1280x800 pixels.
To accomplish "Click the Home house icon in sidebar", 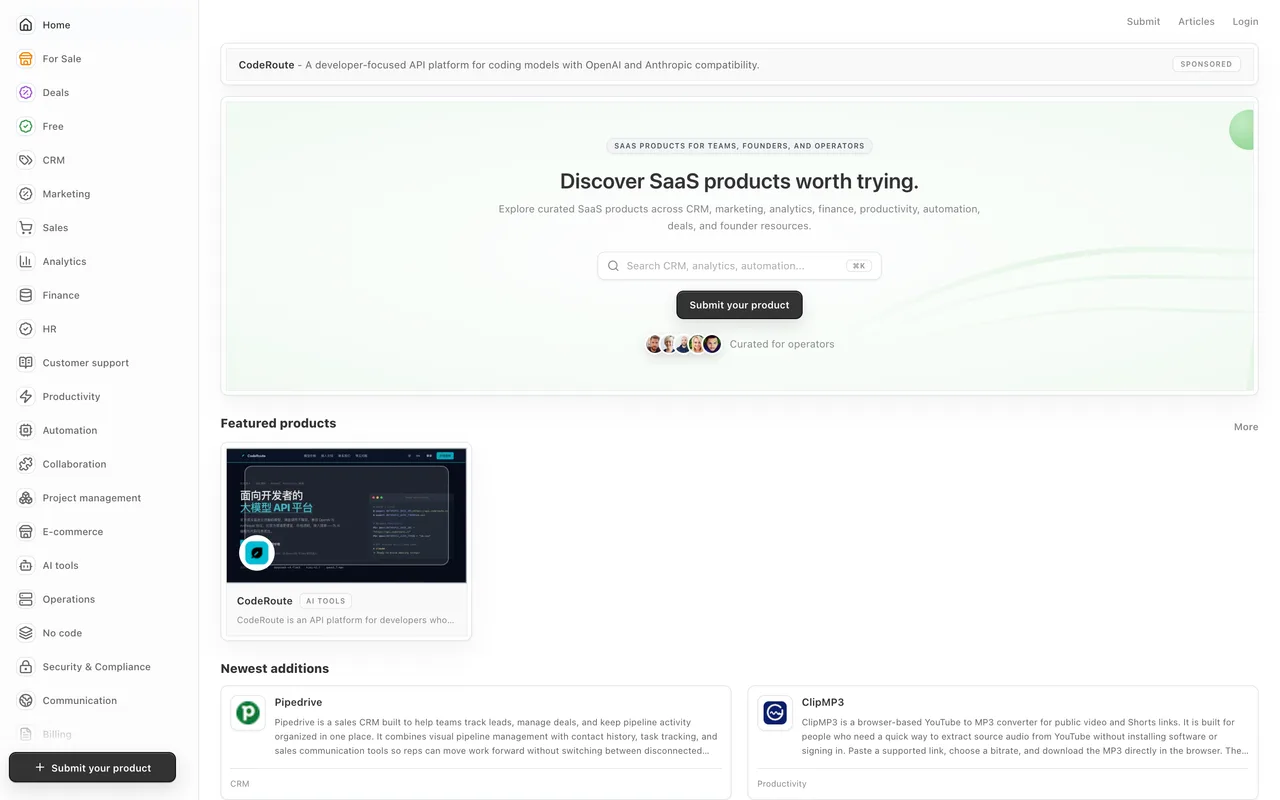I will point(26,25).
